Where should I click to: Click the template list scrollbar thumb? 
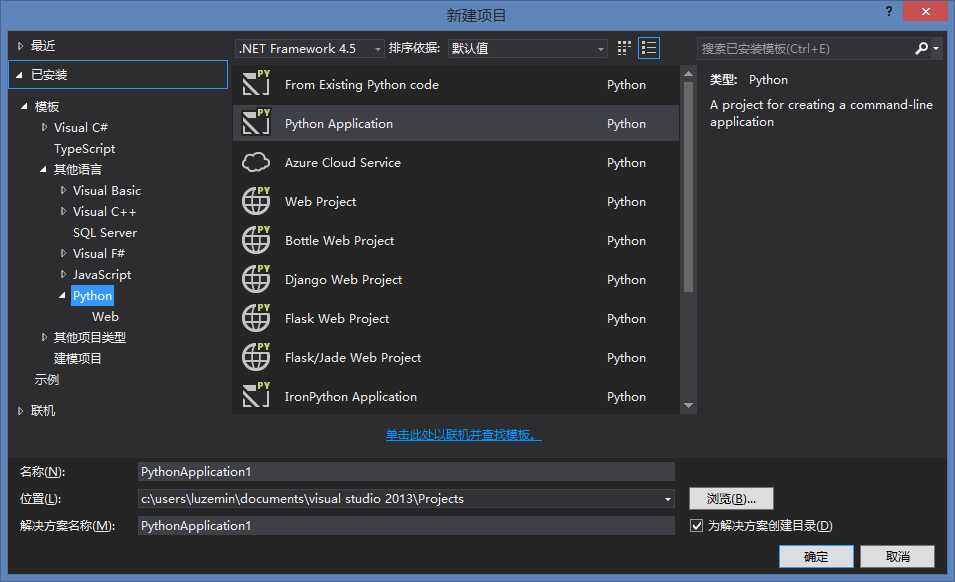click(688, 188)
